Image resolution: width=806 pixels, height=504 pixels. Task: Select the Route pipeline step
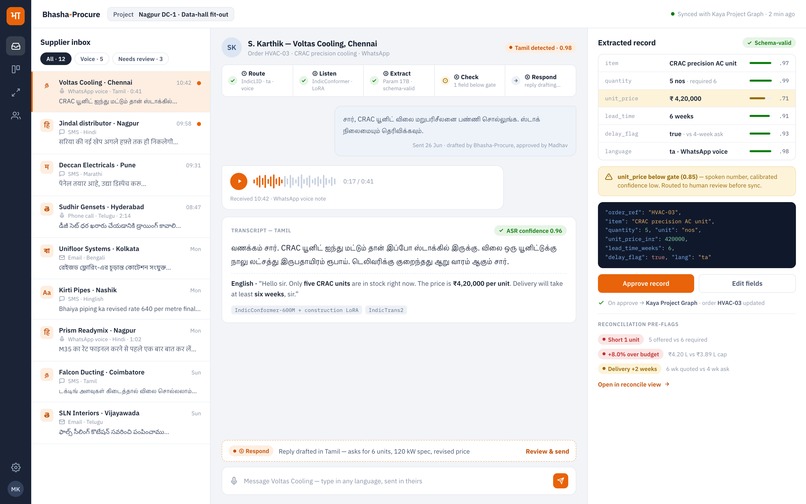point(258,81)
